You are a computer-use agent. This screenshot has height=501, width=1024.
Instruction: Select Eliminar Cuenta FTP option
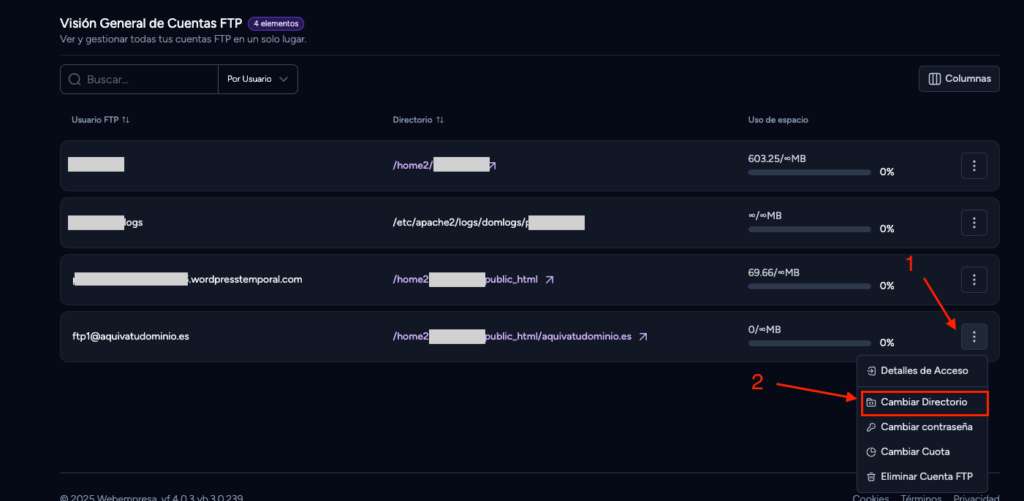pyautogui.click(x=922, y=477)
